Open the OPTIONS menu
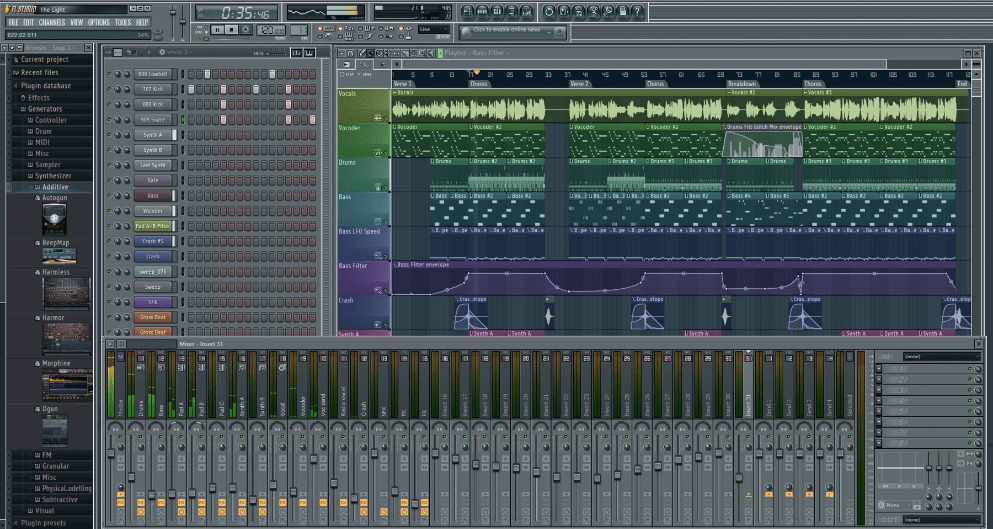The height and width of the screenshot is (529, 993). click(99, 22)
